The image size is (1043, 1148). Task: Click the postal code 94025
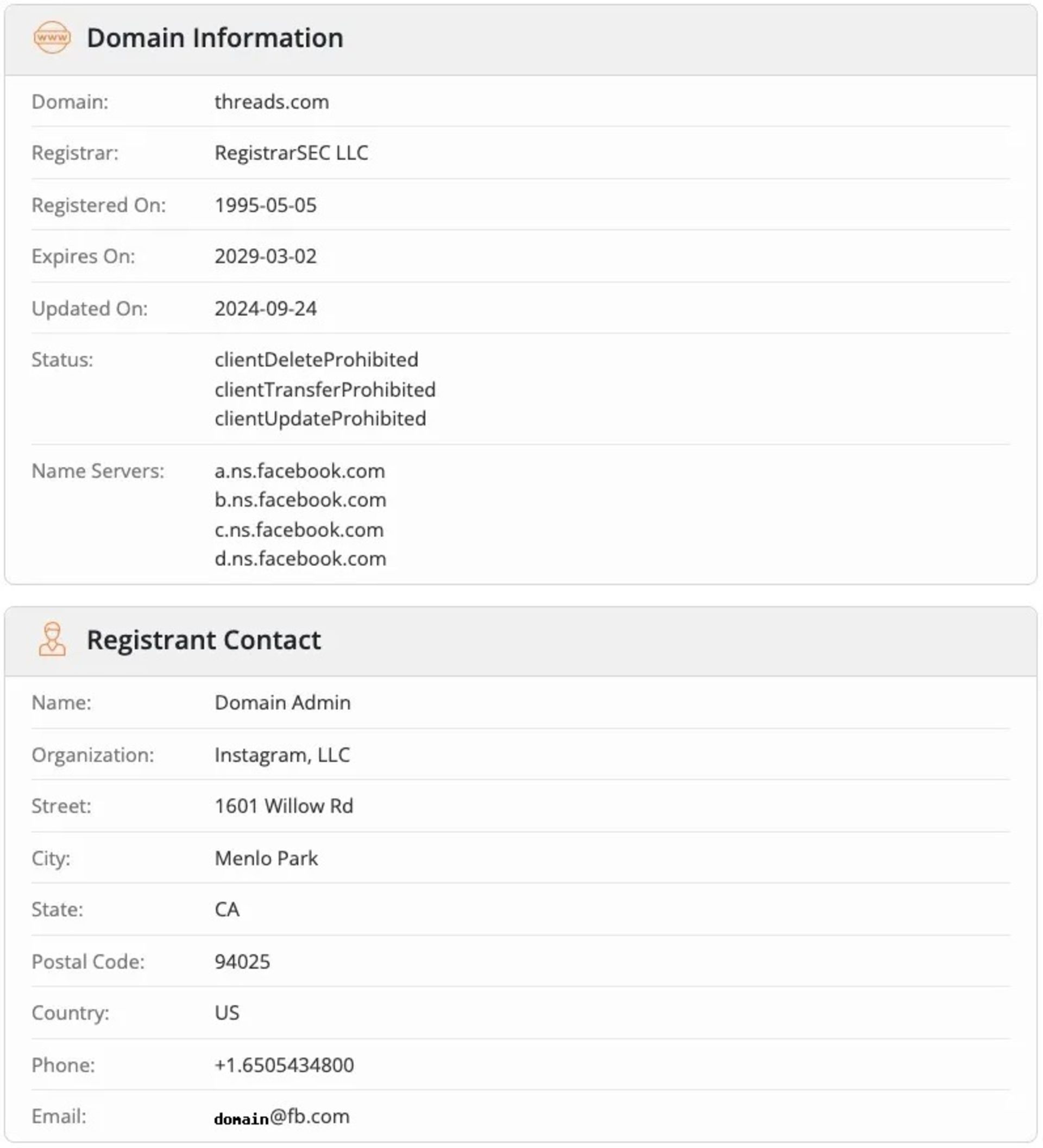click(242, 962)
